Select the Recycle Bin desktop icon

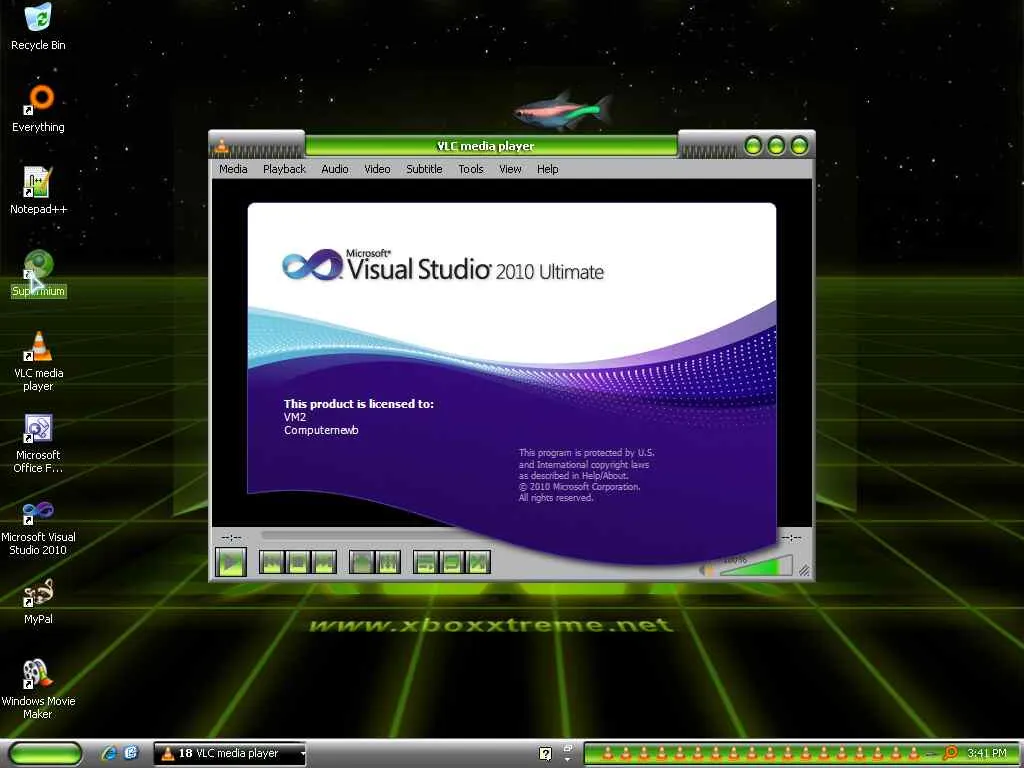(38, 27)
